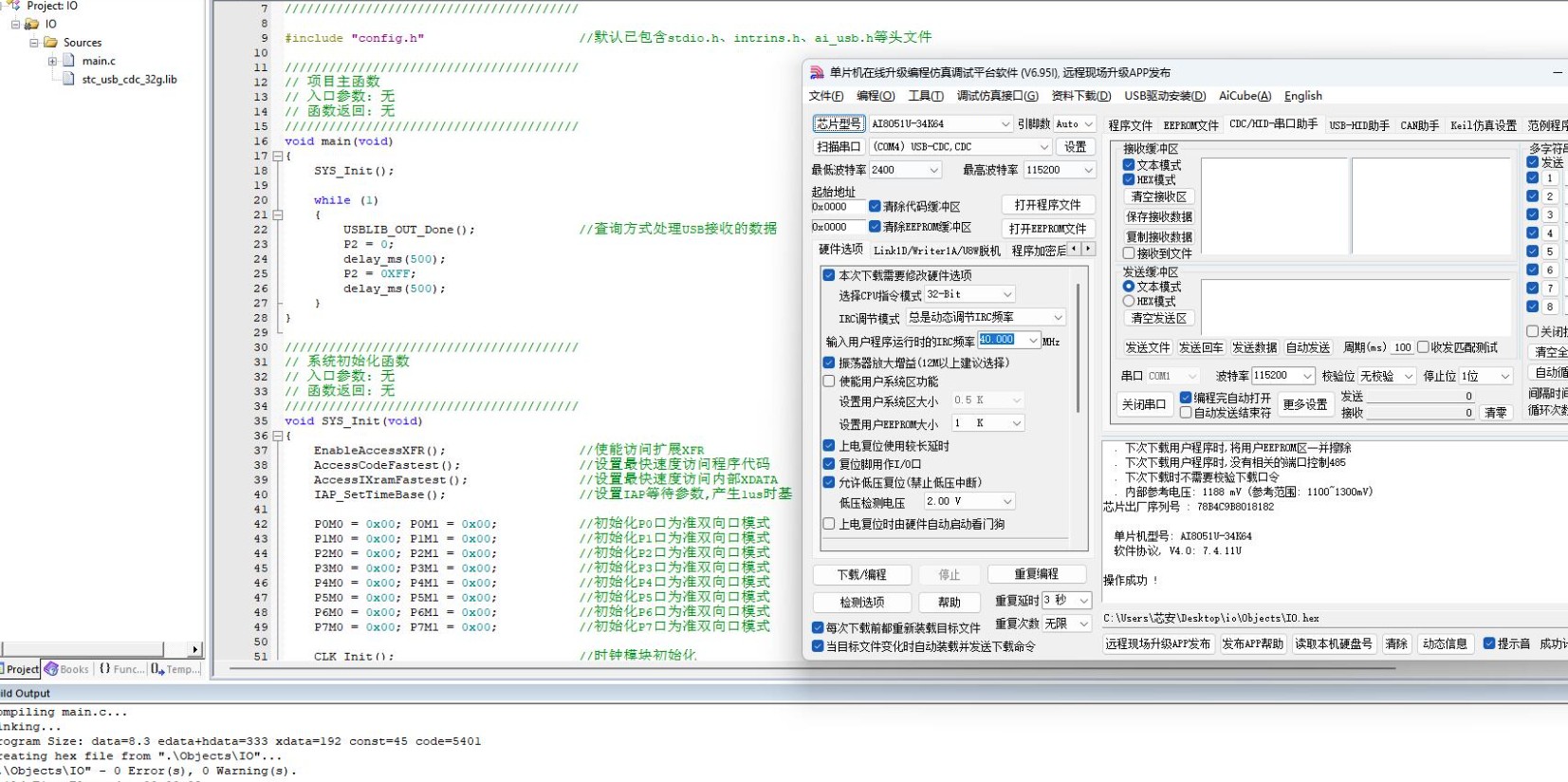Enable 使能用户系统区功能 checkbox
The height and width of the screenshot is (782, 1568).
(x=829, y=382)
